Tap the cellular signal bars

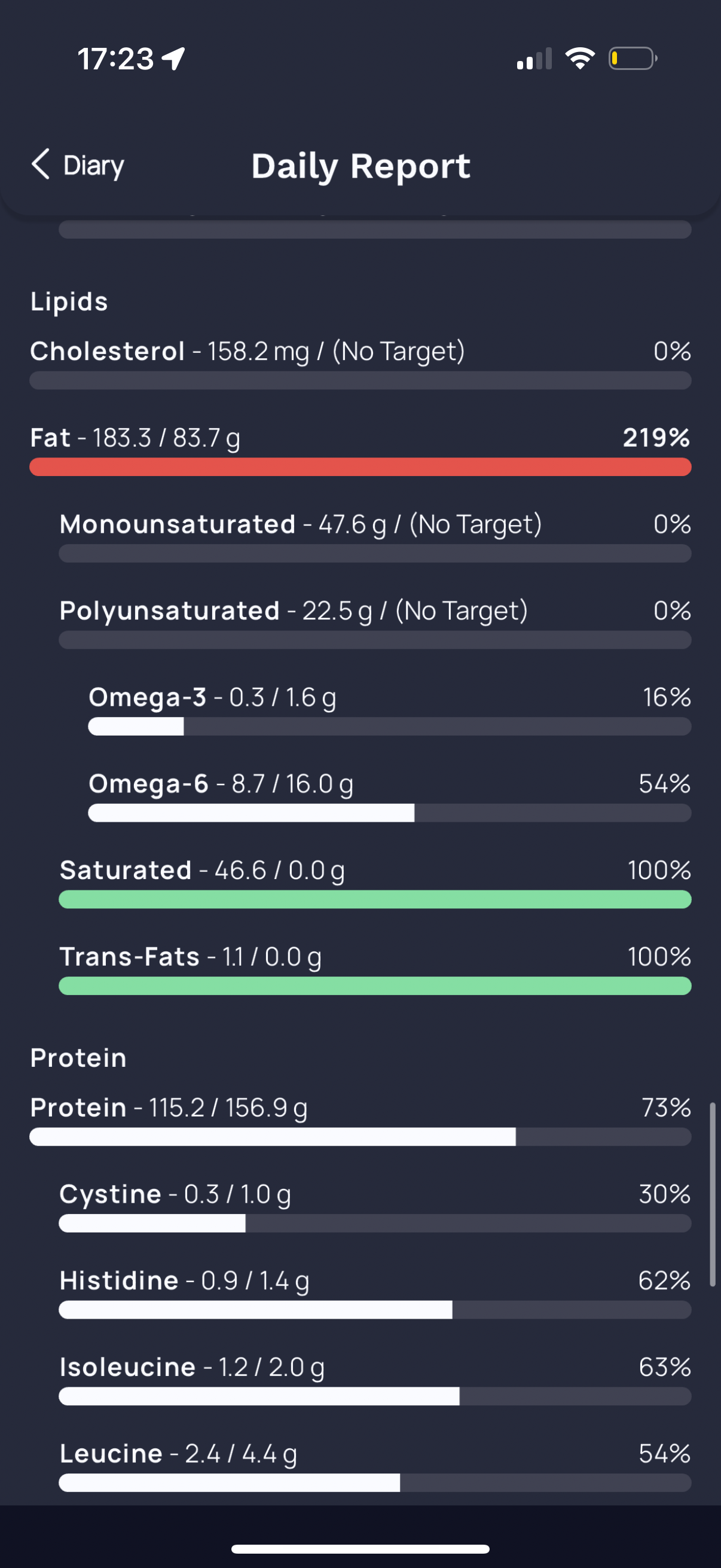pos(534,59)
